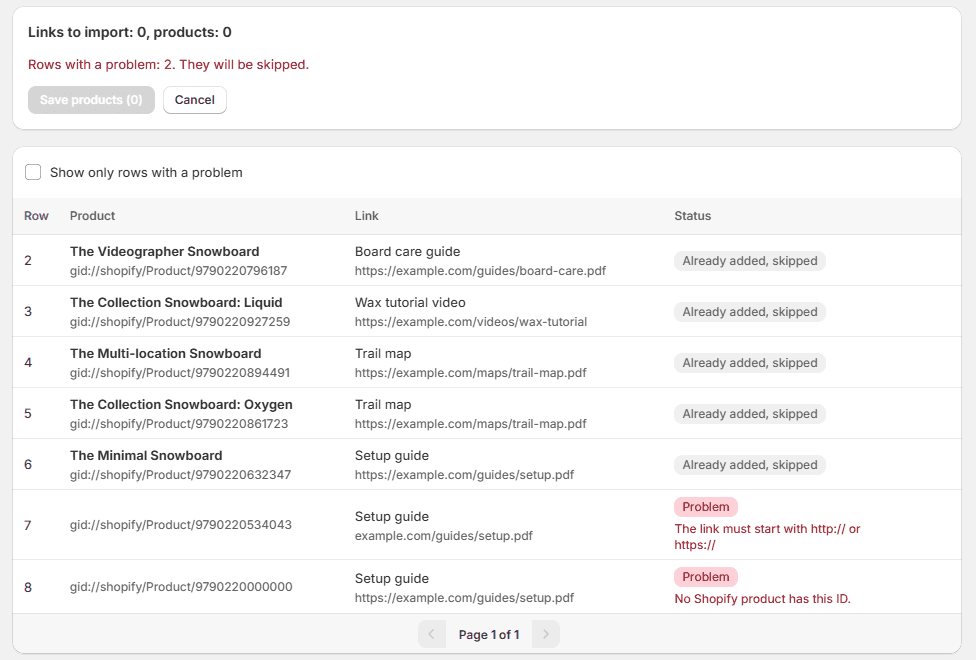Click the Wax tutorial video link title
Viewport: 976px width, 660px height.
410,303
